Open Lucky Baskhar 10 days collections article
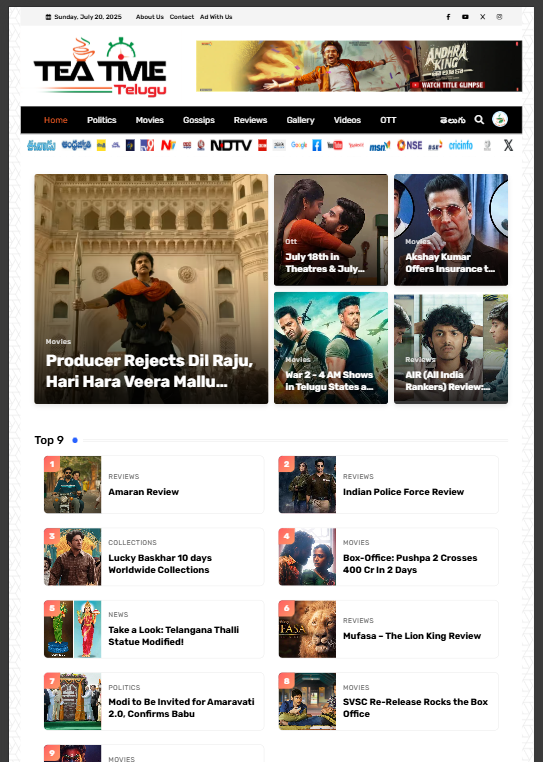This screenshot has height=762, width=543. tap(160, 564)
